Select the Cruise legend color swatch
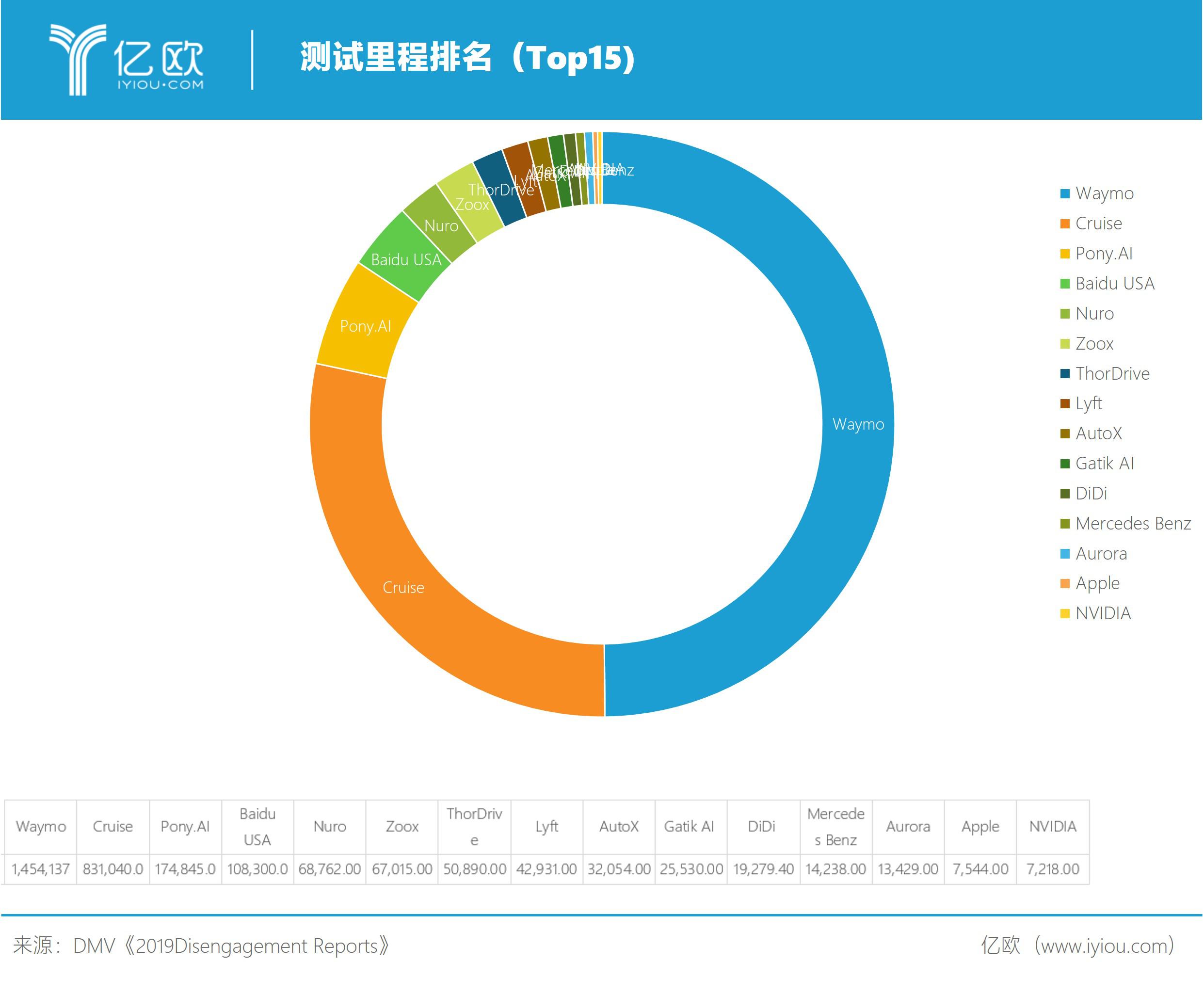Screen dimensions: 1204x994 1065,224
